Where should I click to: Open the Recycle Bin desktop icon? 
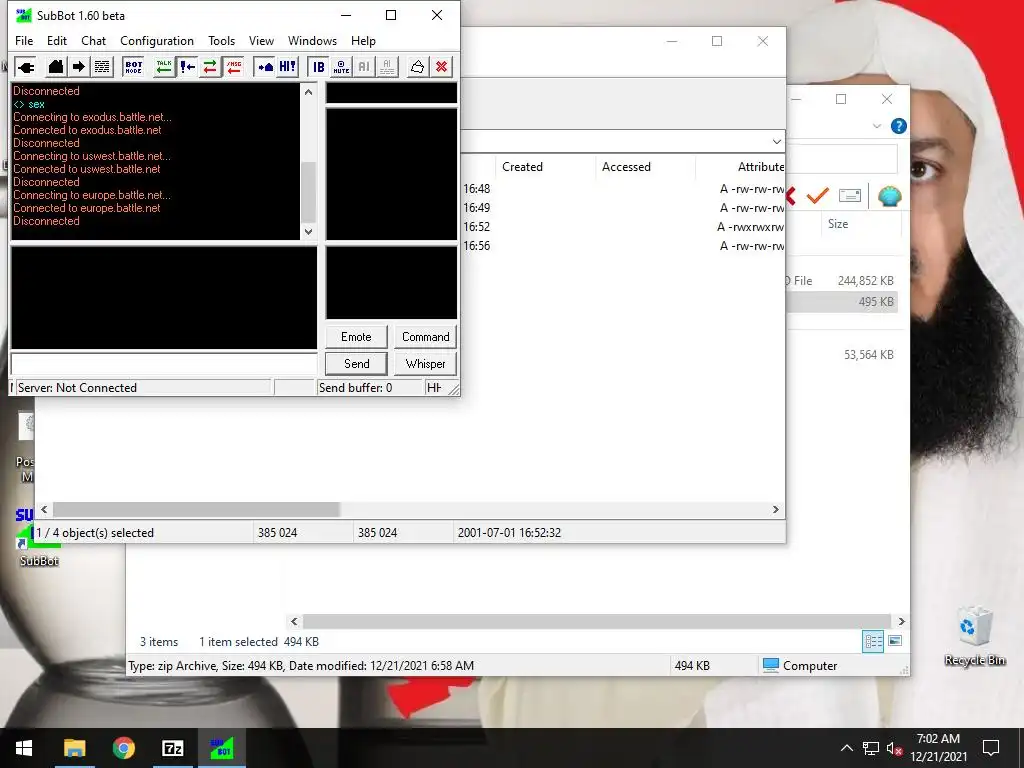(975, 637)
